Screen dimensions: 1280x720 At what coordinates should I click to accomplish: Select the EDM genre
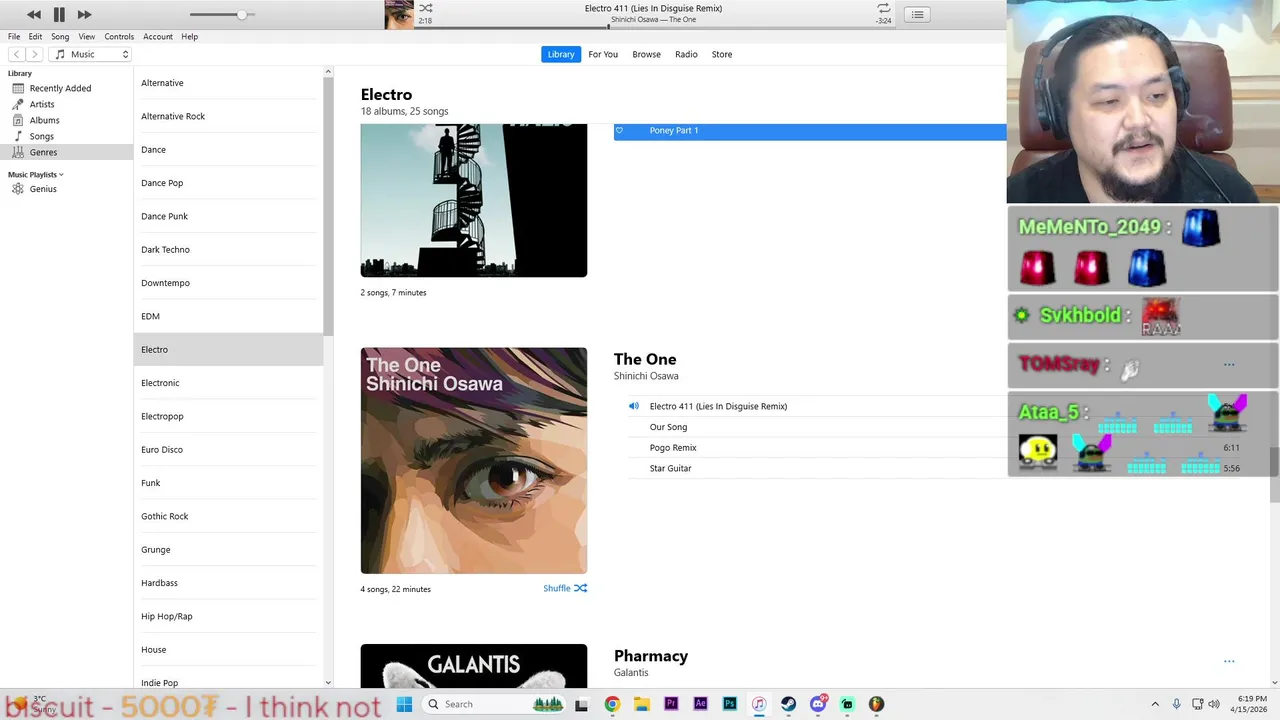click(228, 316)
